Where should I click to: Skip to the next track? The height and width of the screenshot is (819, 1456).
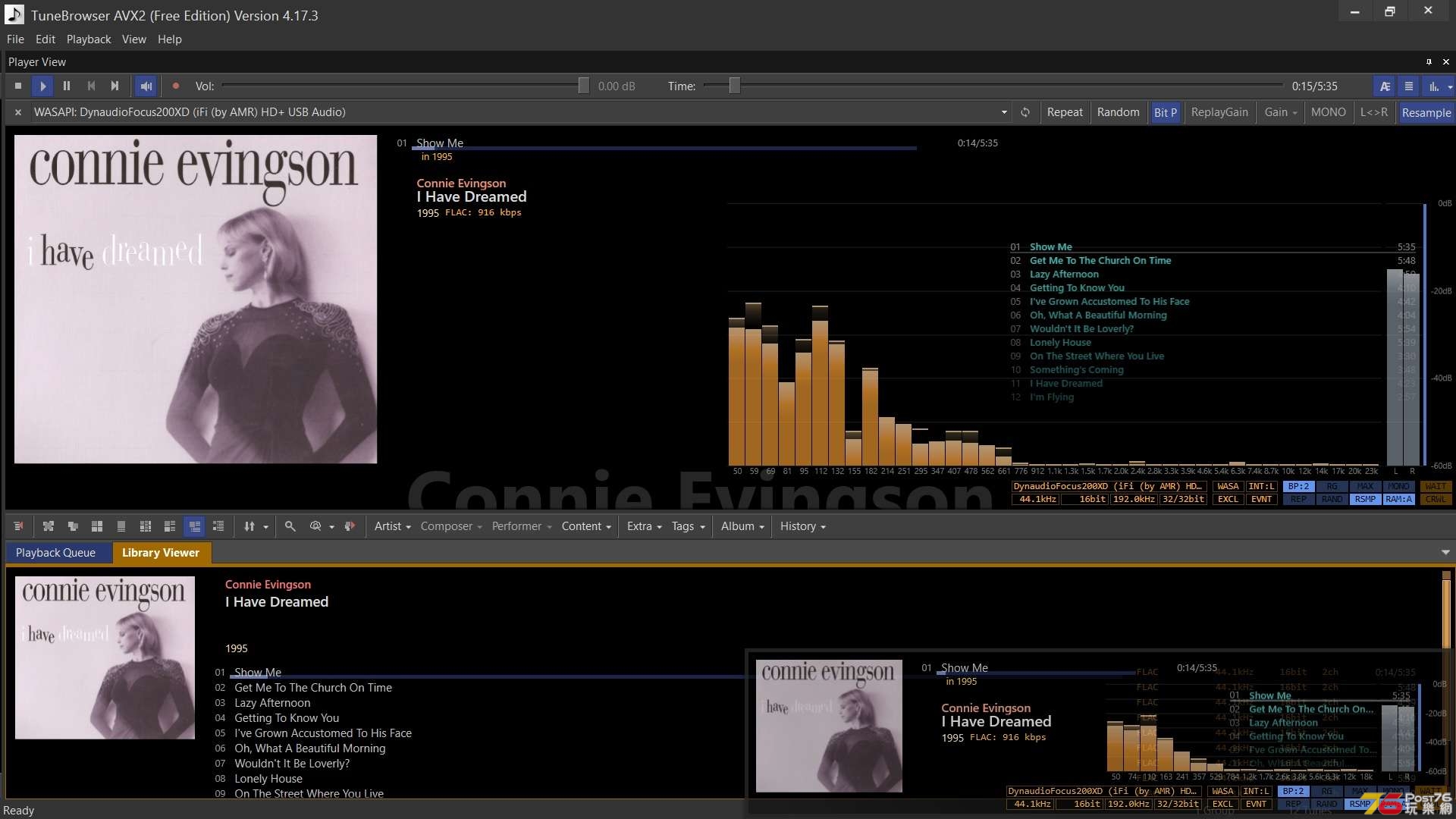click(115, 86)
